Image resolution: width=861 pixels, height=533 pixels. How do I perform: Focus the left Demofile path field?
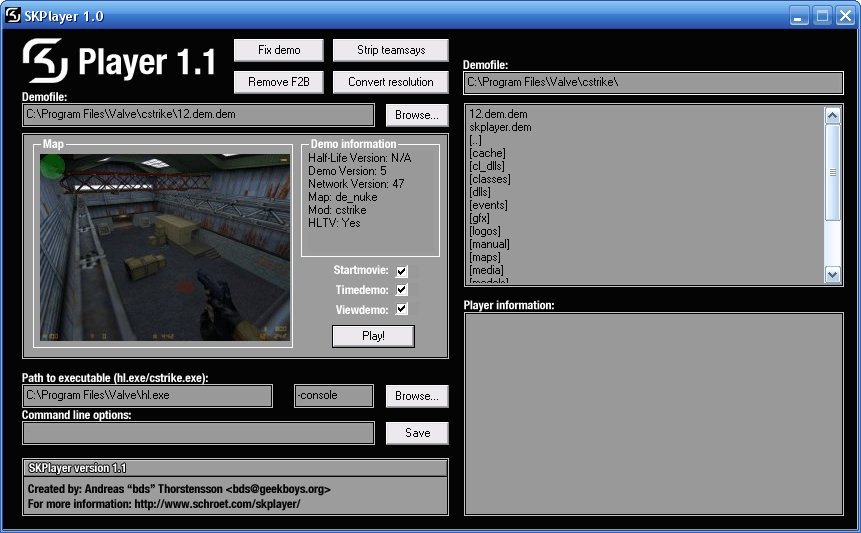(198, 115)
